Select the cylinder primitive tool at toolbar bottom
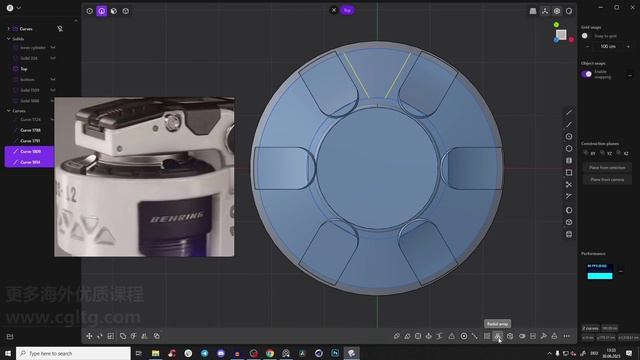Screen dimensions: 640x360 coord(569,234)
